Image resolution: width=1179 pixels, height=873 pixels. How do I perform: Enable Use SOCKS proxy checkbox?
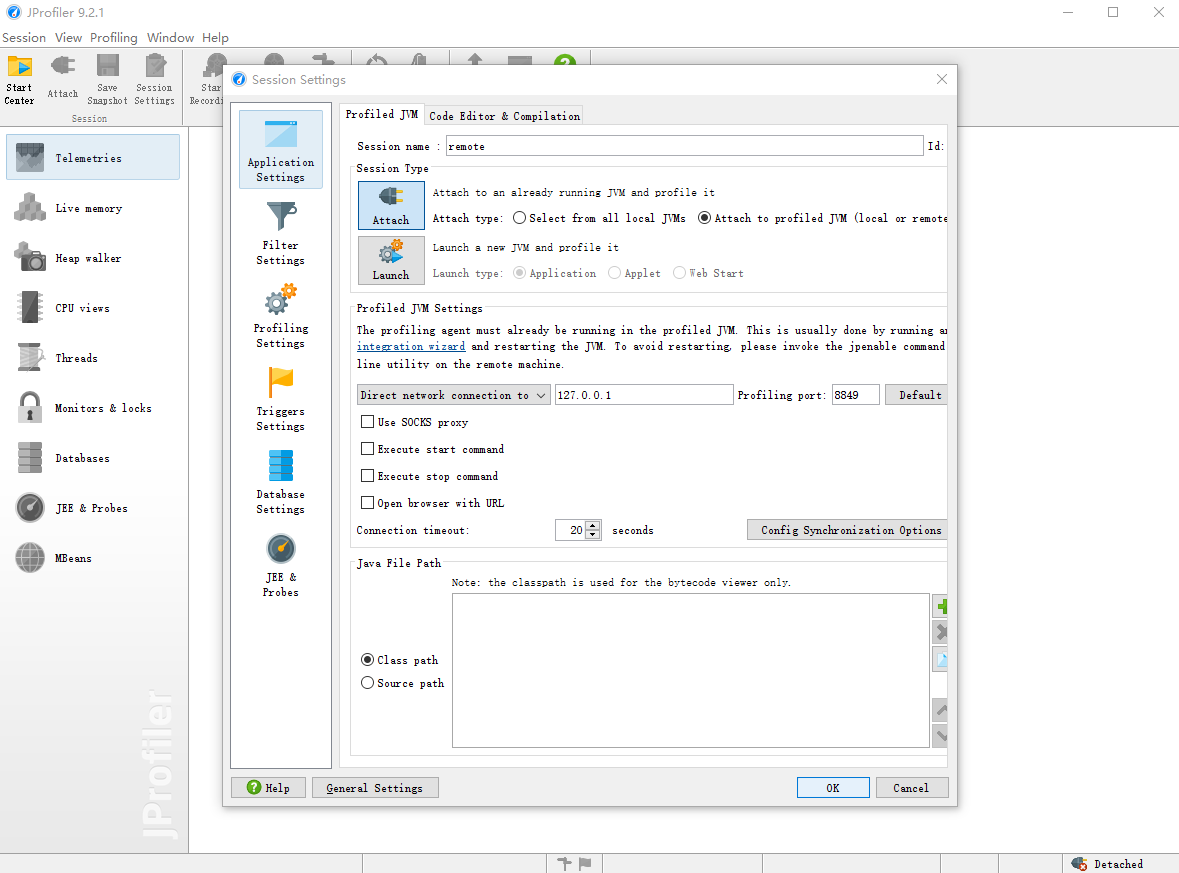pyautogui.click(x=367, y=422)
